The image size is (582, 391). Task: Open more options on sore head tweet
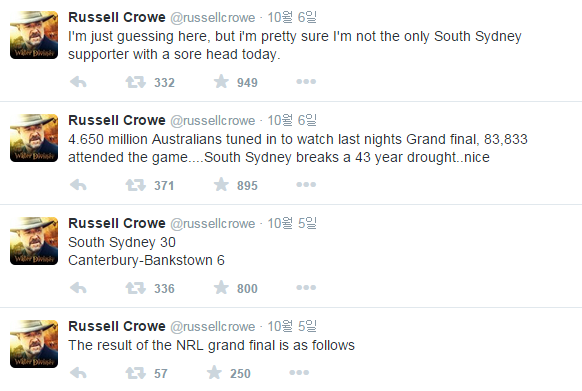[x=306, y=82]
